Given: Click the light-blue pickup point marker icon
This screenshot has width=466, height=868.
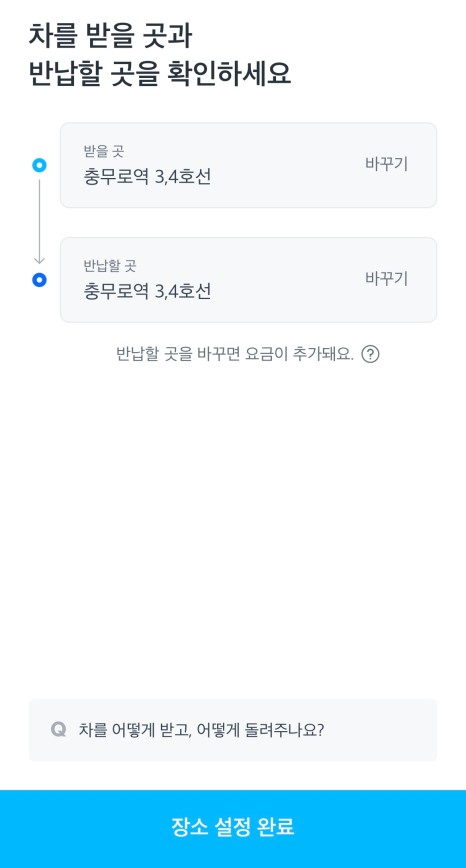Looking at the screenshot, I should pos(39,165).
